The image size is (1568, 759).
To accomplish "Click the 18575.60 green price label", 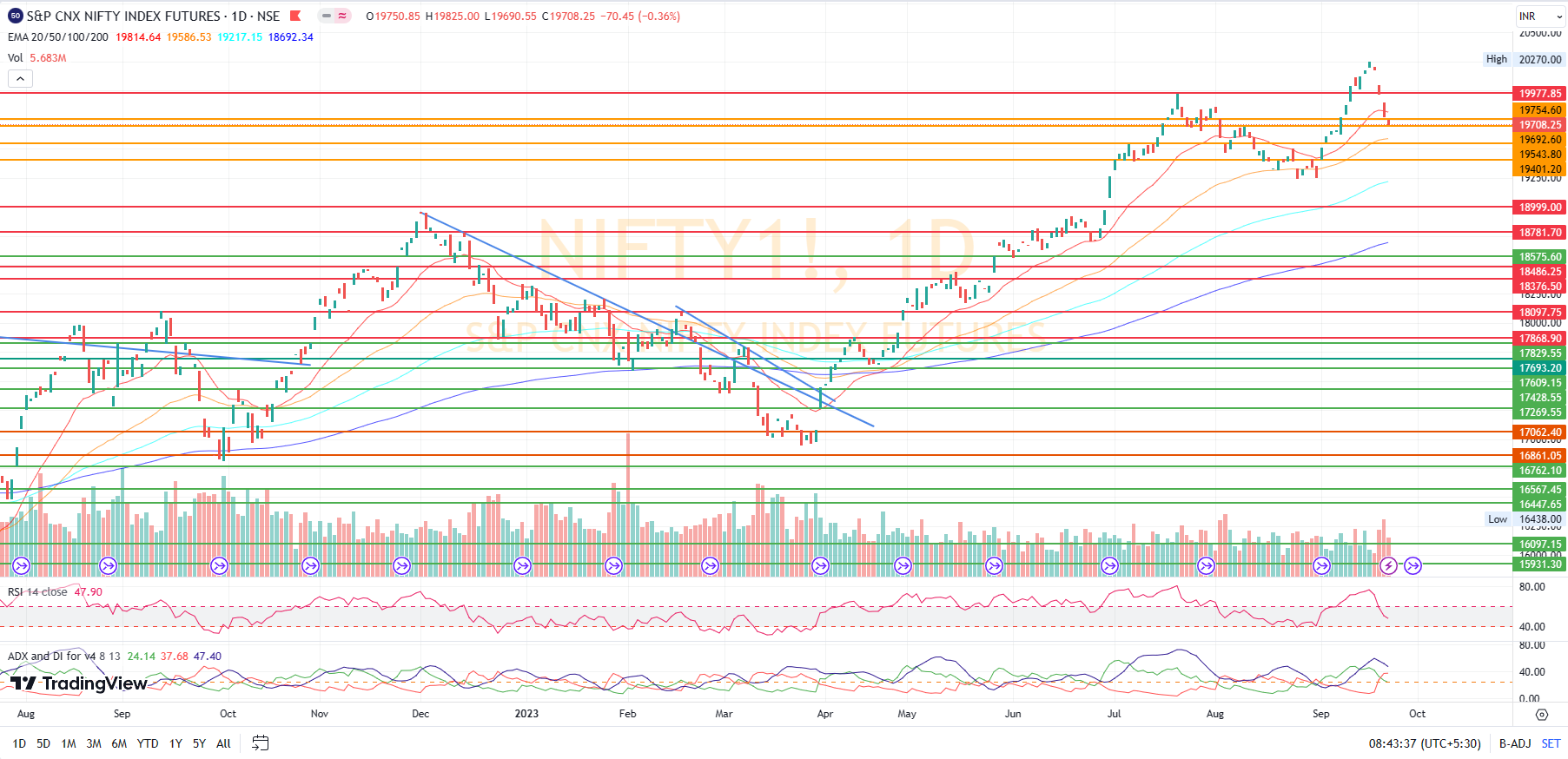I will click(1540, 257).
